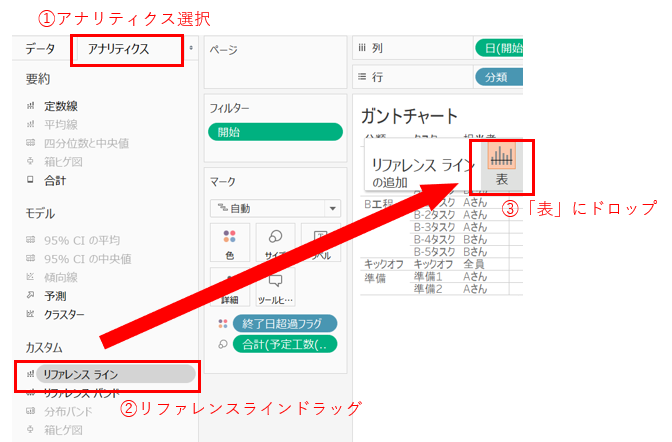Click the B-2タスク row label

click(x=435, y=214)
